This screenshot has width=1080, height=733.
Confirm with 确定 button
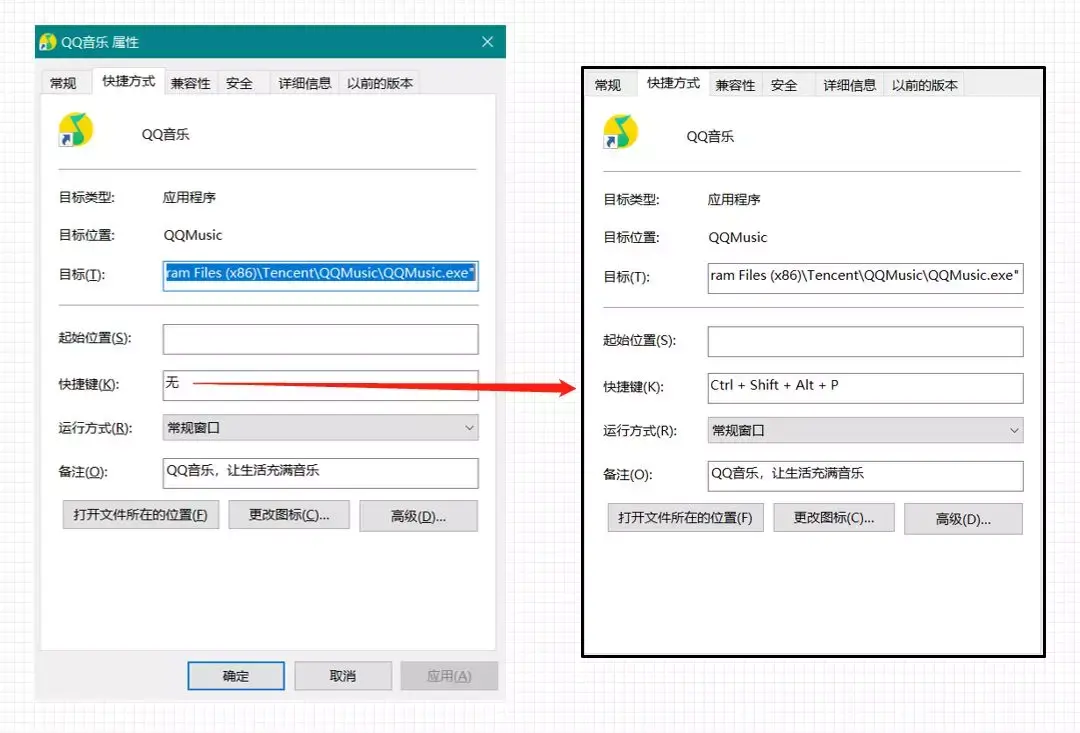point(236,676)
